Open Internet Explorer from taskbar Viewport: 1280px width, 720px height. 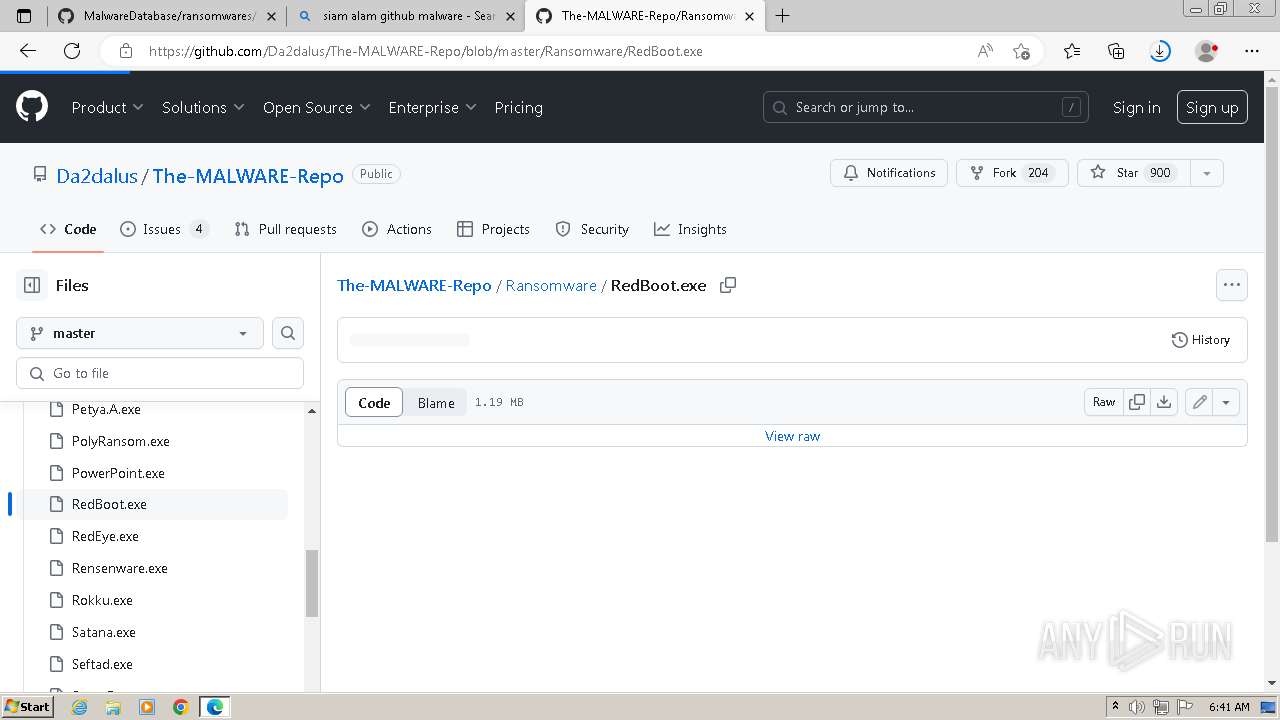coord(80,707)
